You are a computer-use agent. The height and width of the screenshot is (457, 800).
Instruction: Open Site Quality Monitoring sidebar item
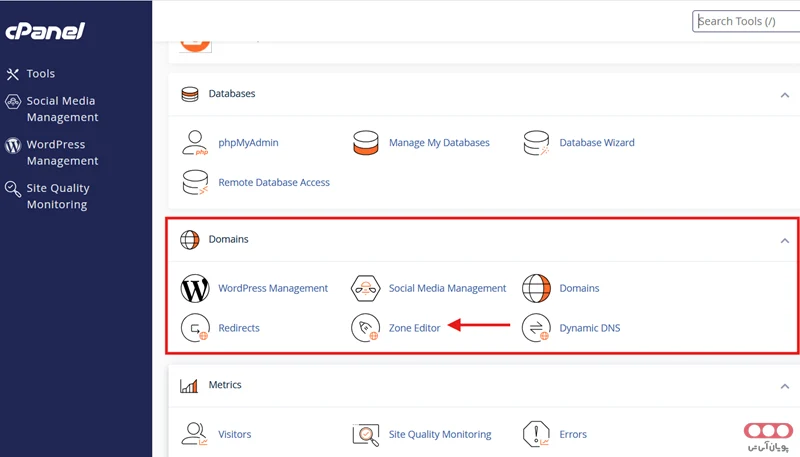[x=58, y=196]
